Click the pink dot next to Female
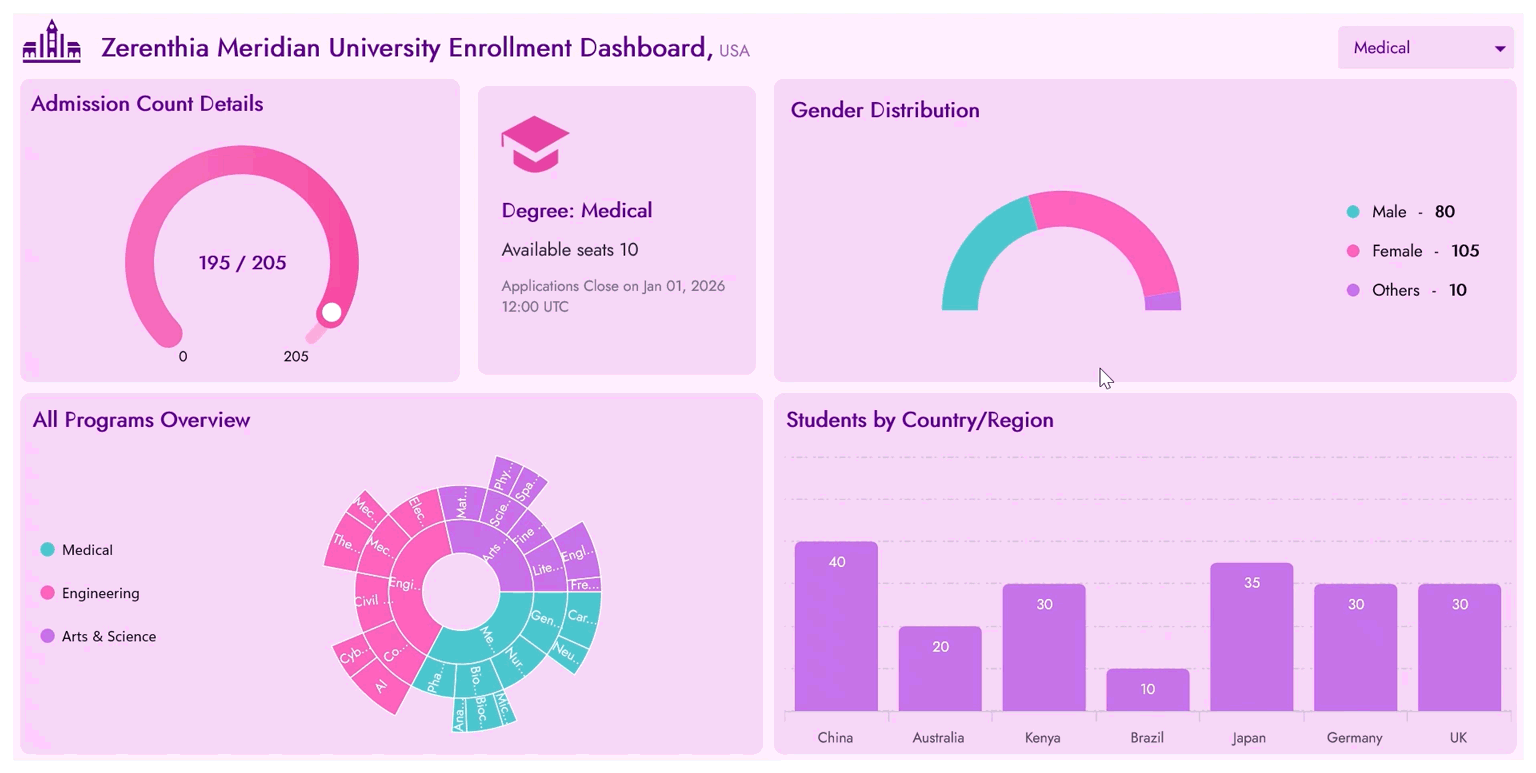1536x773 pixels. tap(1355, 251)
